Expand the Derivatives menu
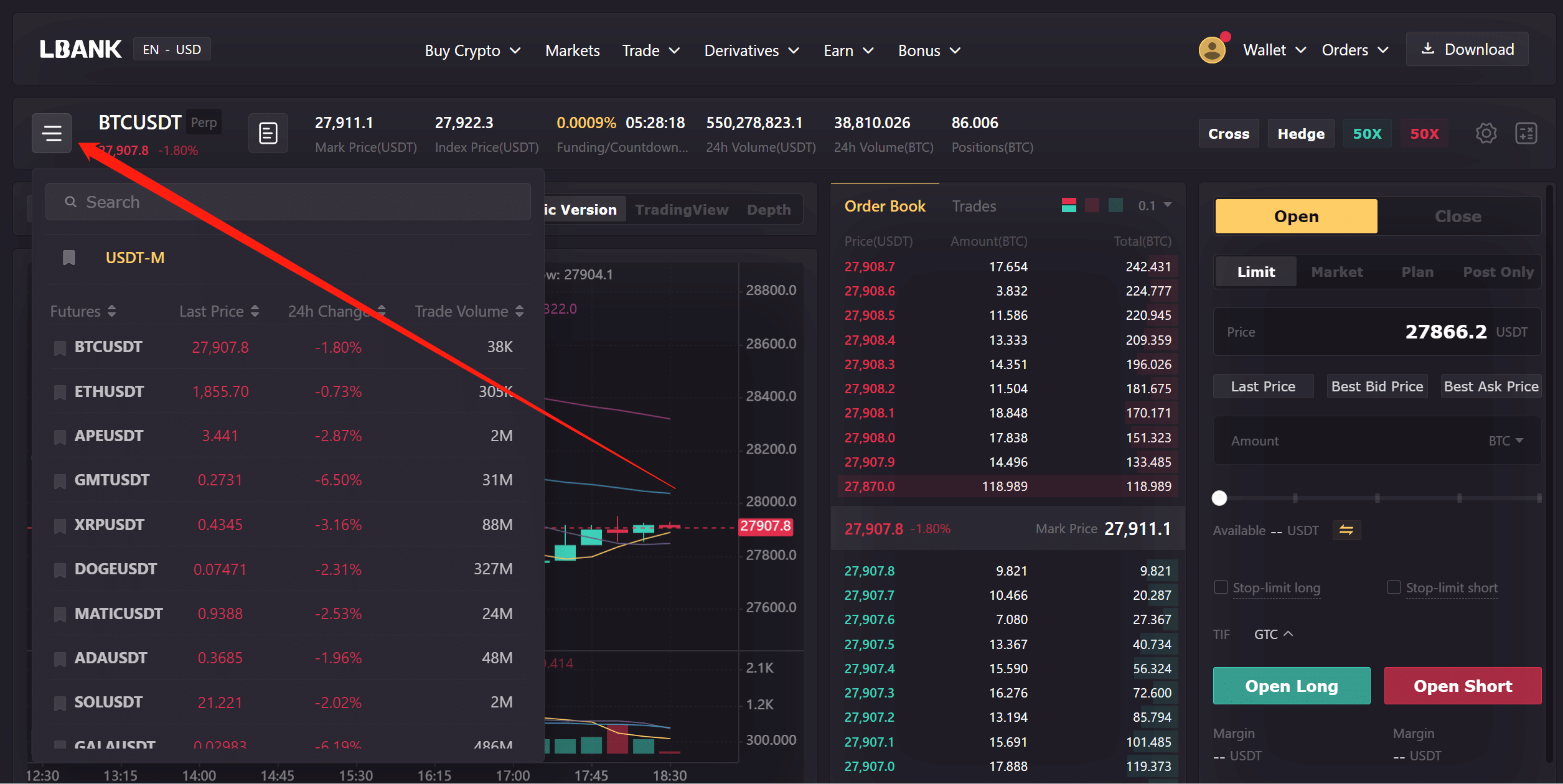 [x=751, y=50]
